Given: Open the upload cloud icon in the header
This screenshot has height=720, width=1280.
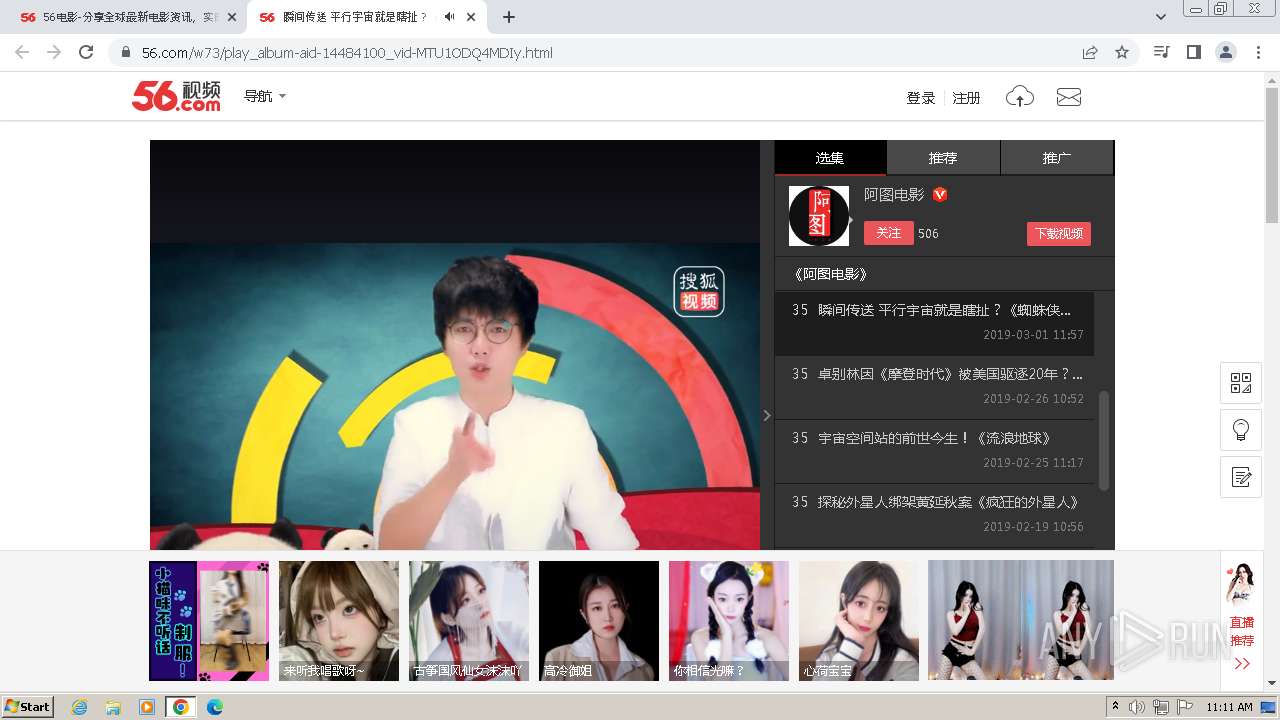Looking at the screenshot, I should 1019,97.
